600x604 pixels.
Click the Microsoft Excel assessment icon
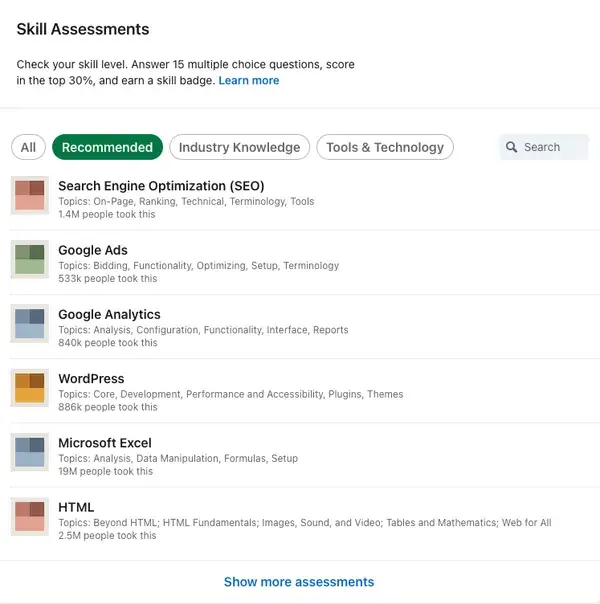tap(29, 452)
